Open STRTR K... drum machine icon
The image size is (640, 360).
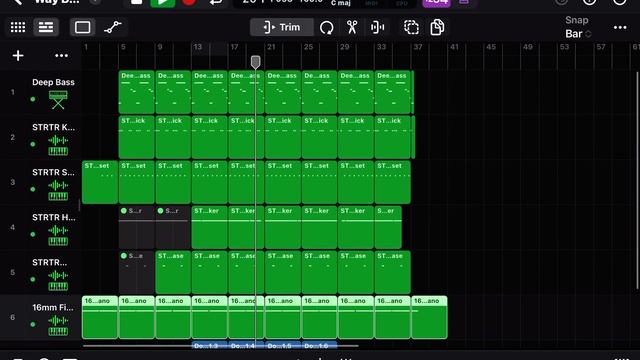tap(58, 146)
